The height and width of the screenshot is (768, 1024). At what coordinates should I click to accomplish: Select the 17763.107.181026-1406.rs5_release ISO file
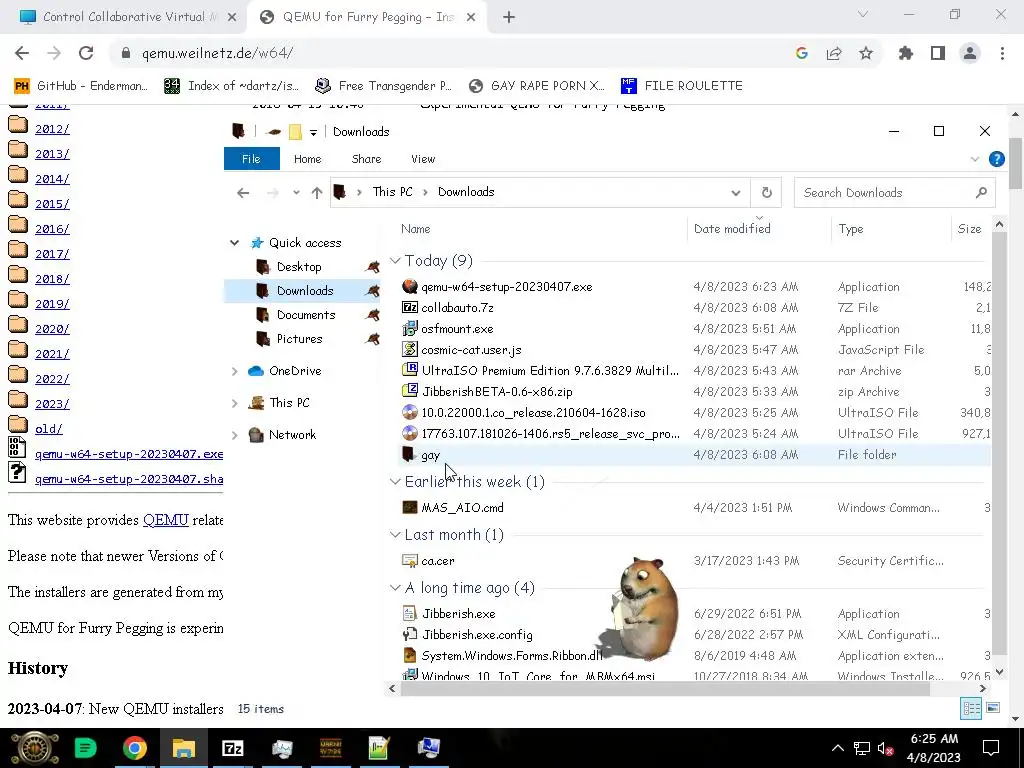click(540, 434)
